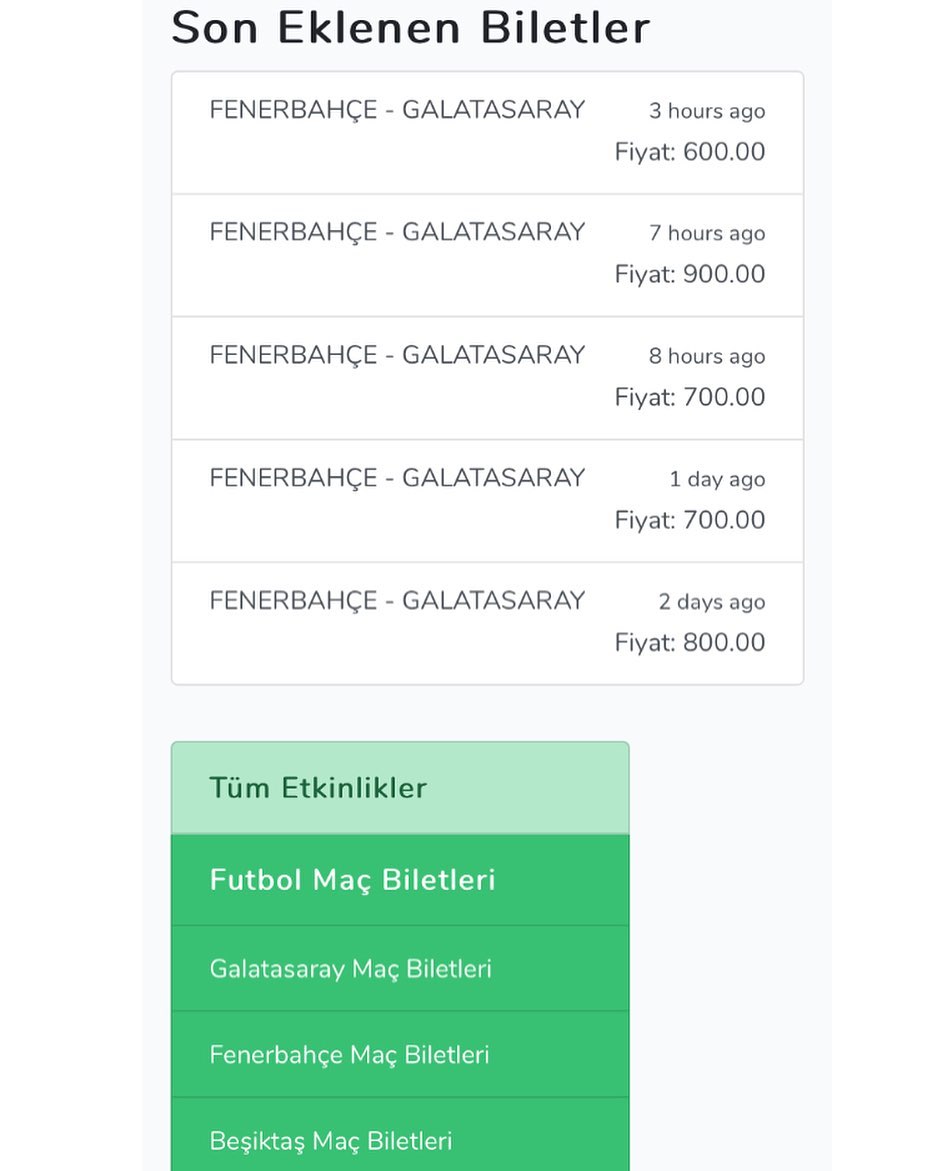Click price Fiyat: 700.00 in the 1 day ago row

point(690,520)
